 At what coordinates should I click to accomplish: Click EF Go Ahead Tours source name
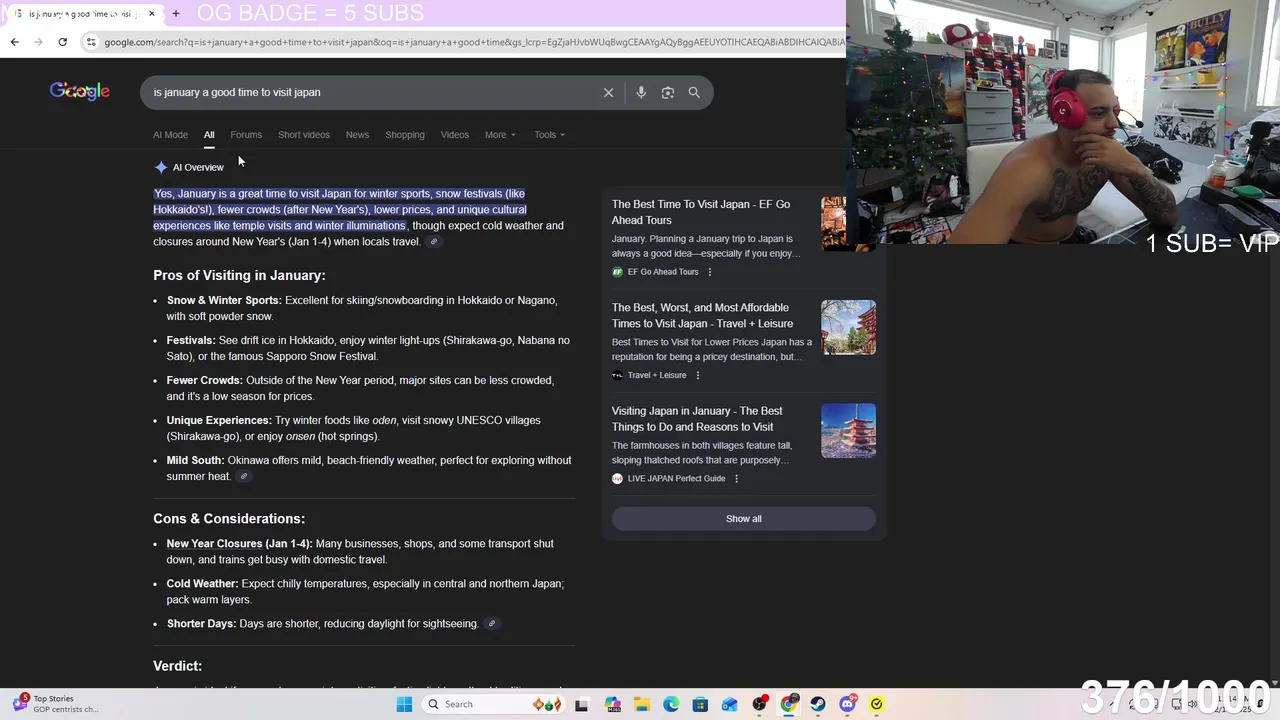coord(663,272)
